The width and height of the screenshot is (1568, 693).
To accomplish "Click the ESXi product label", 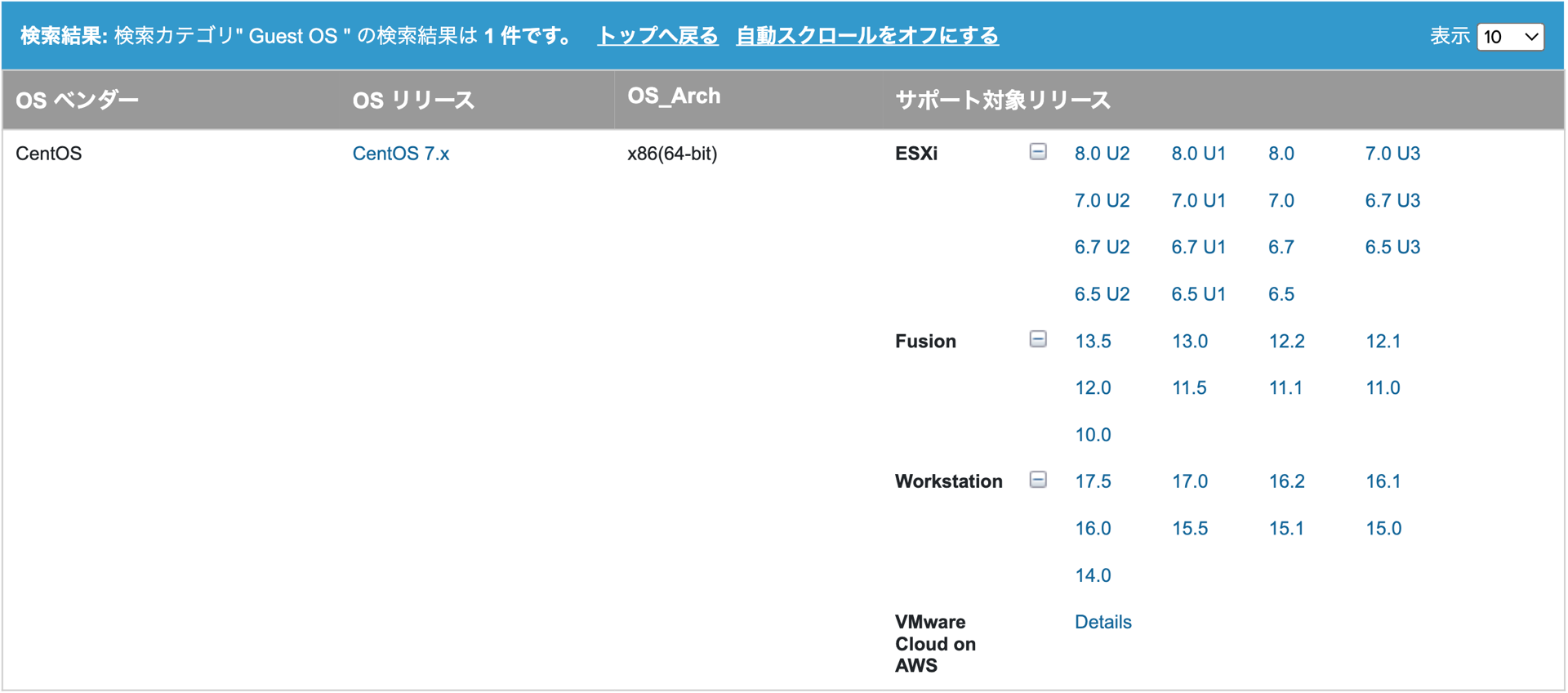I will 916,154.
